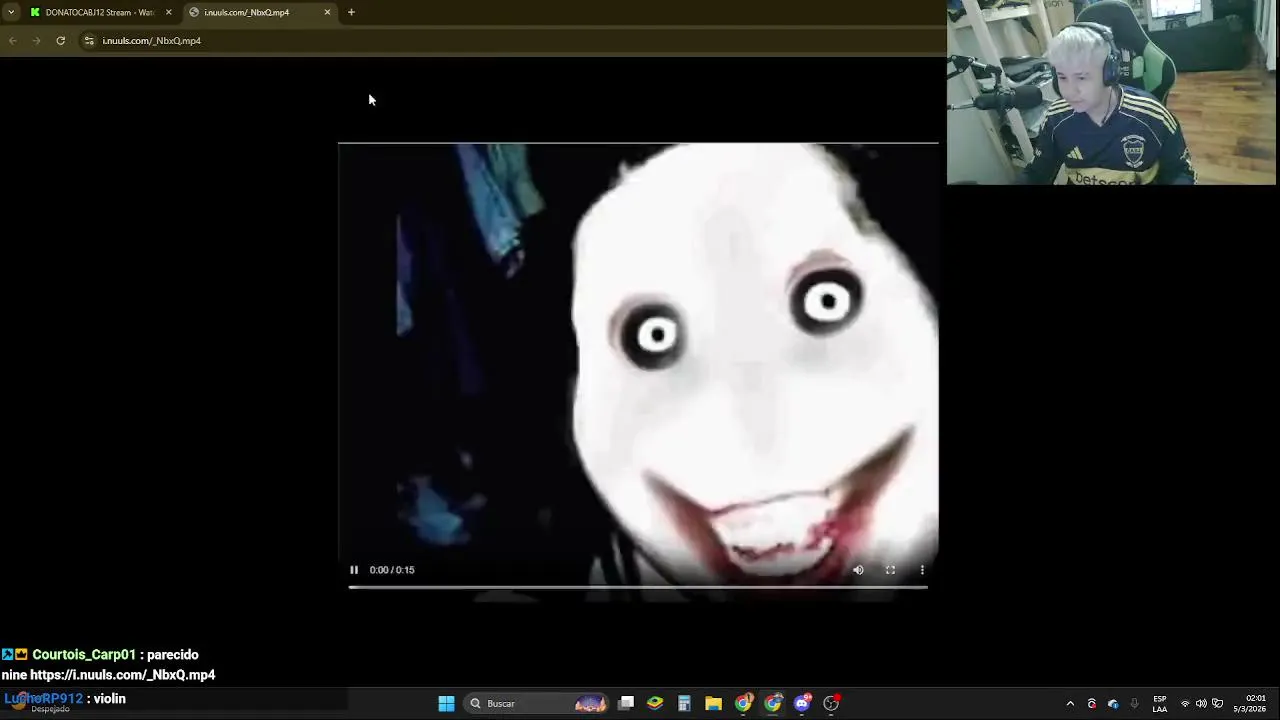Click the chat word "violin"

point(110,699)
